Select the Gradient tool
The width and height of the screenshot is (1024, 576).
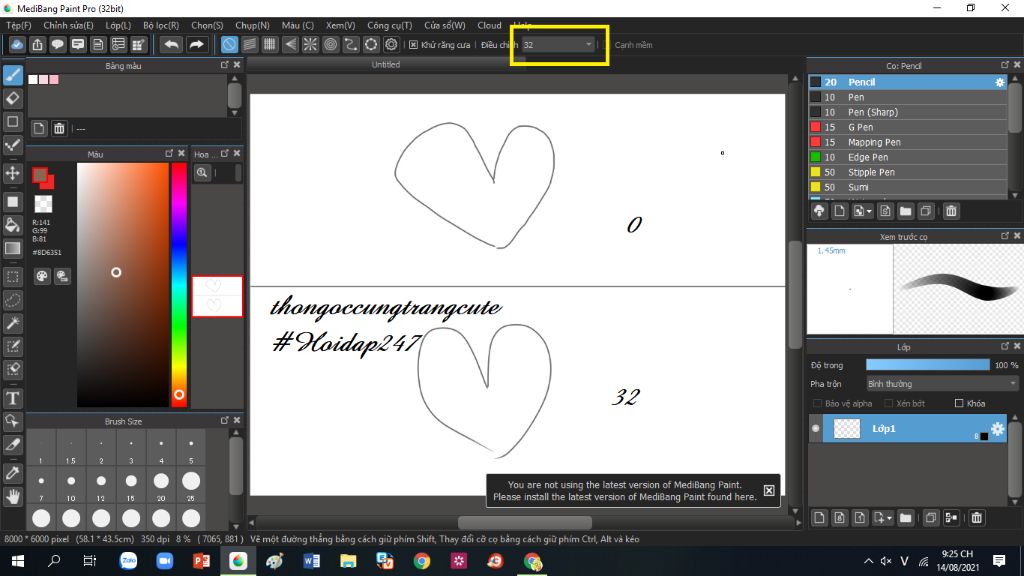pyautogui.click(x=12, y=249)
